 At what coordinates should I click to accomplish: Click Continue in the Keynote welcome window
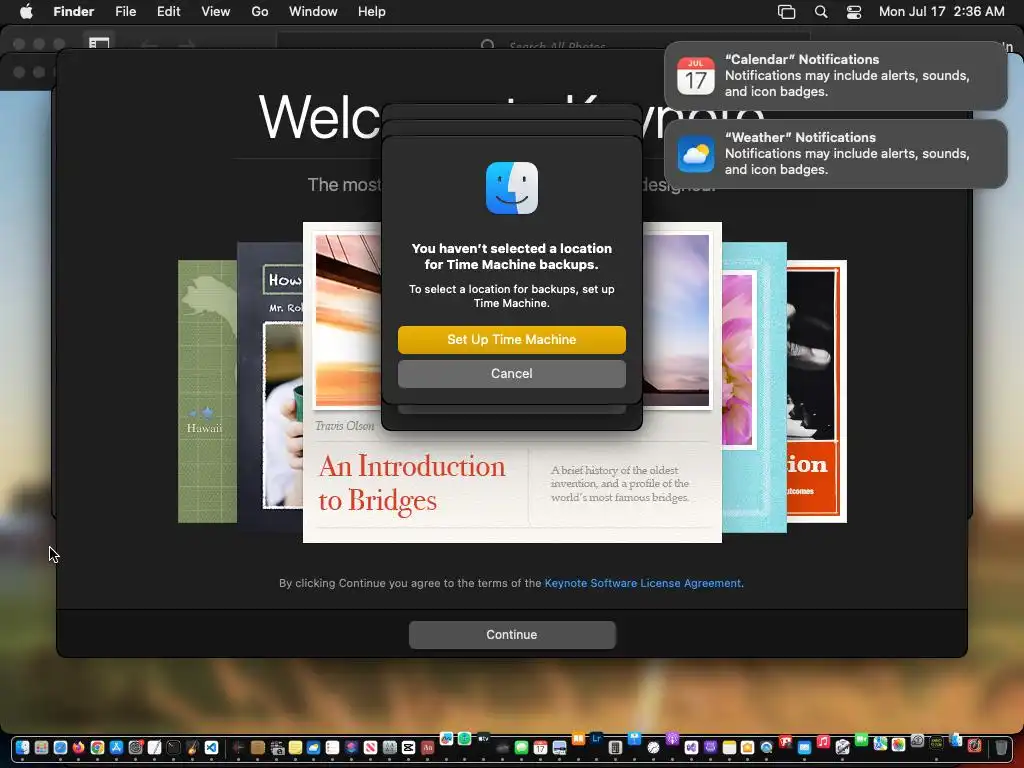click(x=511, y=635)
